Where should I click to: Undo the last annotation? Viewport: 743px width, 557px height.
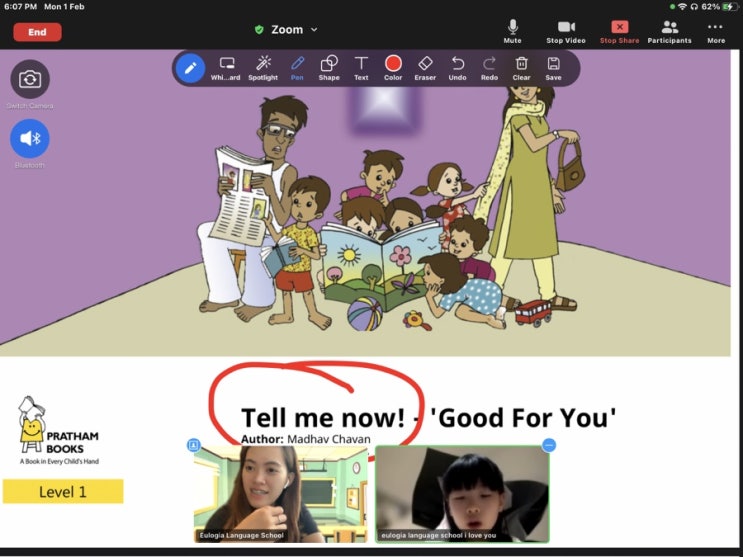[457, 69]
